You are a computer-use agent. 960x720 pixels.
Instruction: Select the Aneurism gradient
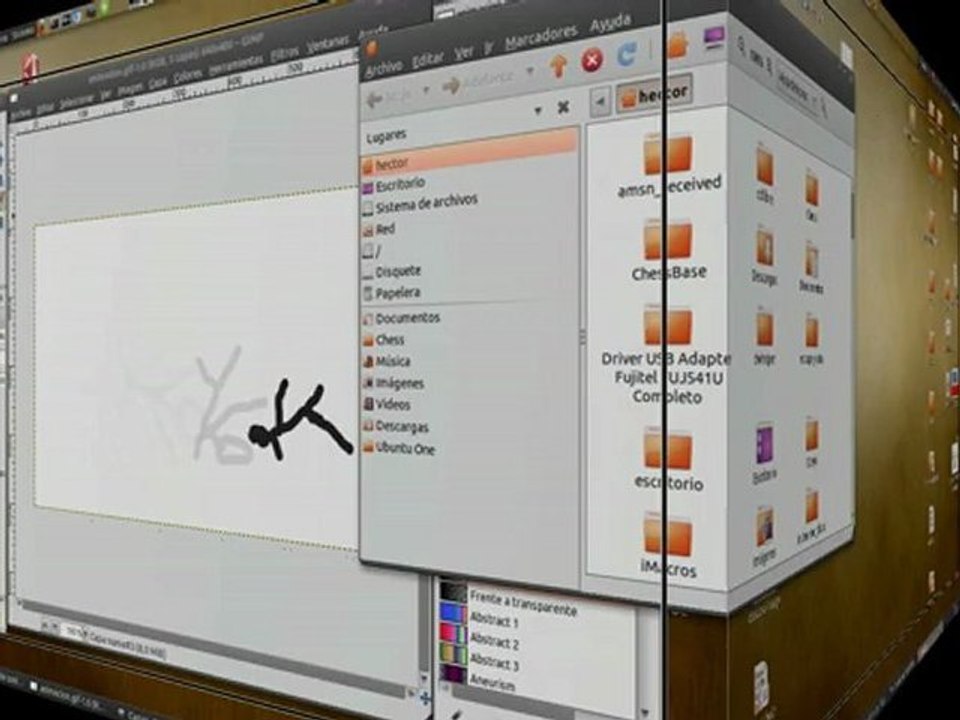(x=479, y=680)
